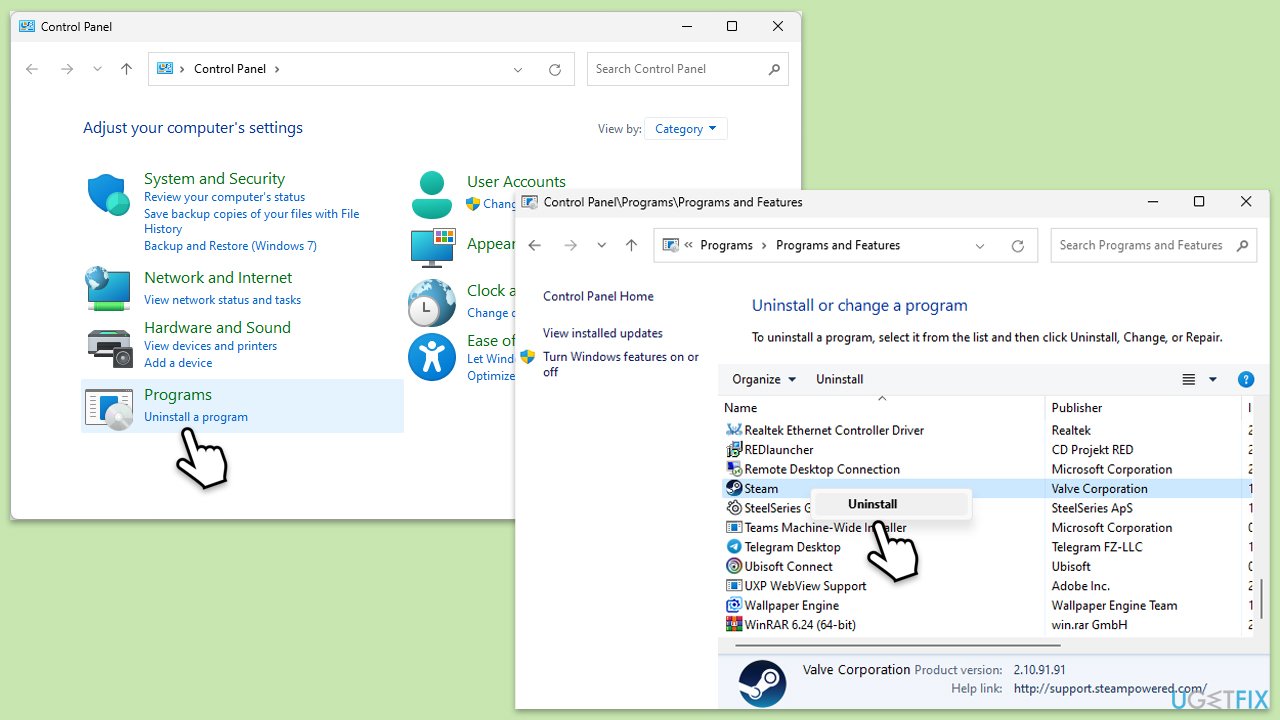Click the Ubisoft Connect program icon
The width and height of the screenshot is (1280, 720).
click(734, 567)
